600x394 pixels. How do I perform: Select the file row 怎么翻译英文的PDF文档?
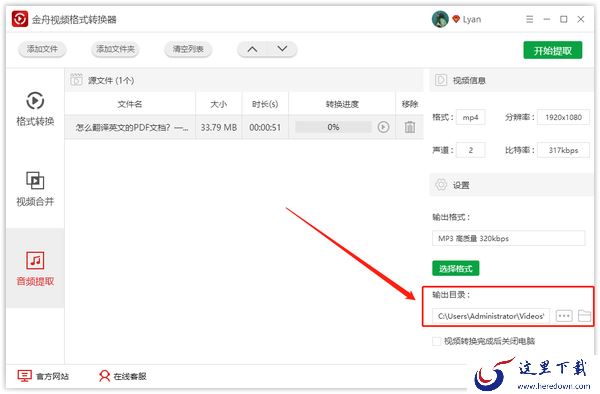(244, 127)
